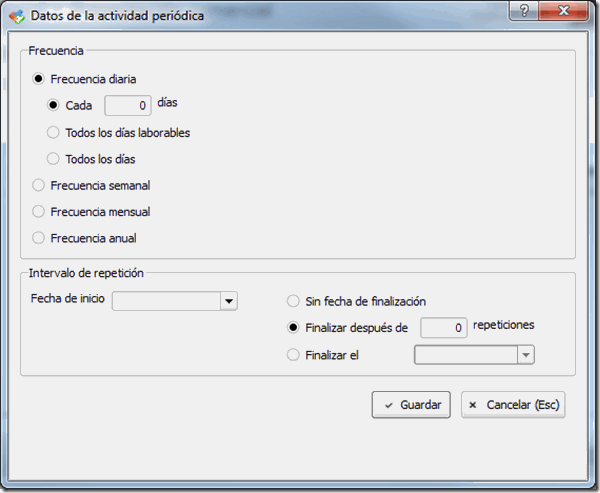
Task: Click the "Frecuencia" group label
Action: click(x=56, y=51)
